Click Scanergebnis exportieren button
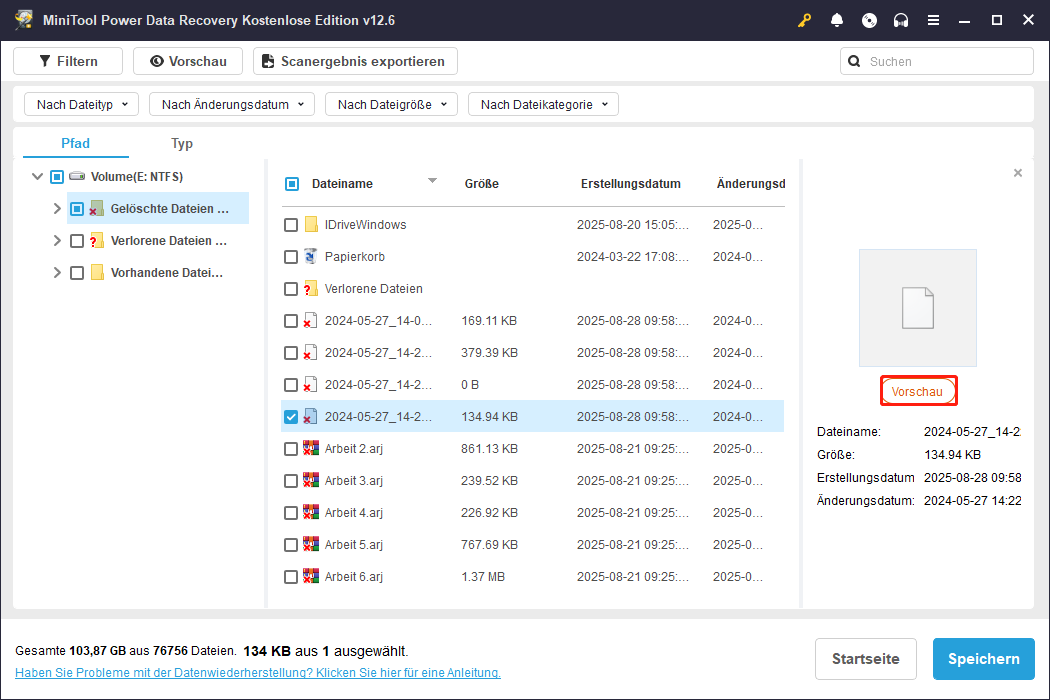 [355, 61]
